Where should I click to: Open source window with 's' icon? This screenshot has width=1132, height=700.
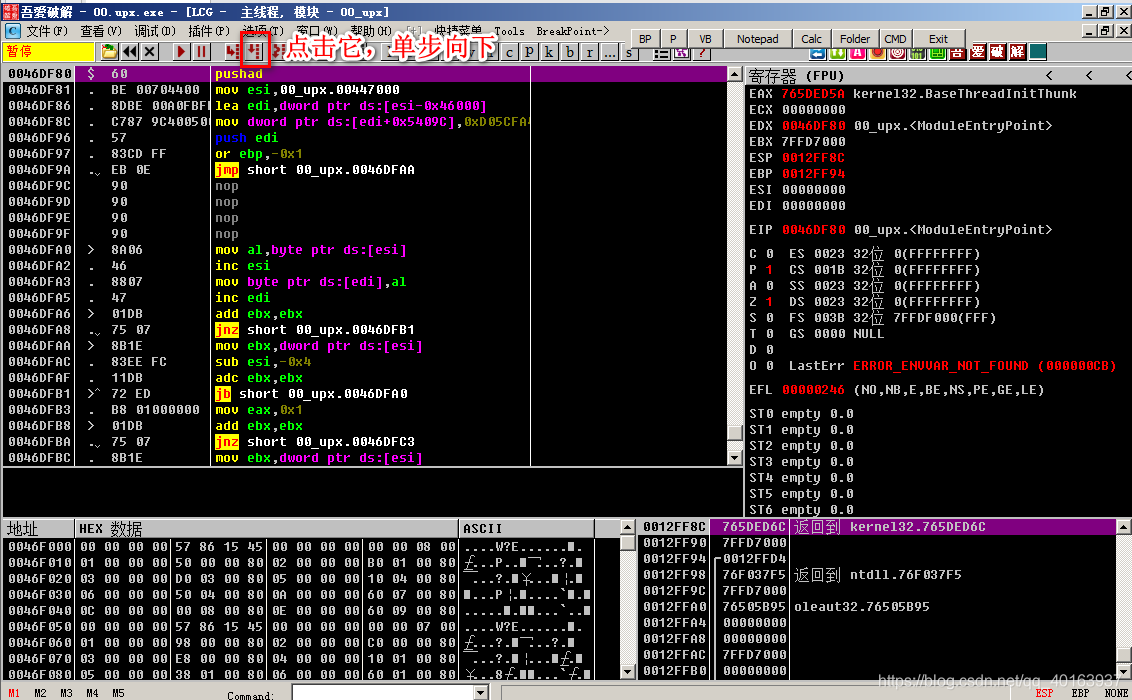(629, 53)
